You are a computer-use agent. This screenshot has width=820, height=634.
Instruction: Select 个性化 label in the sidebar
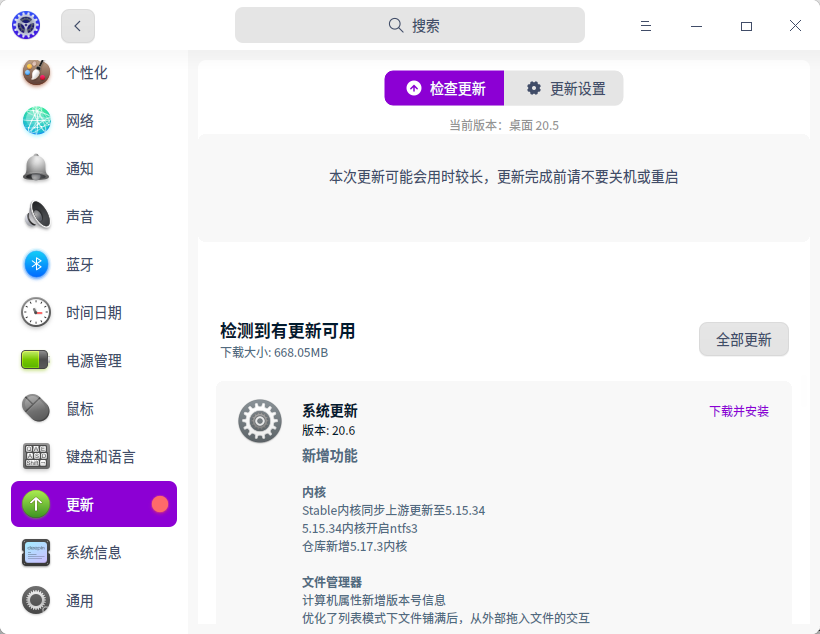coord(87,73)
